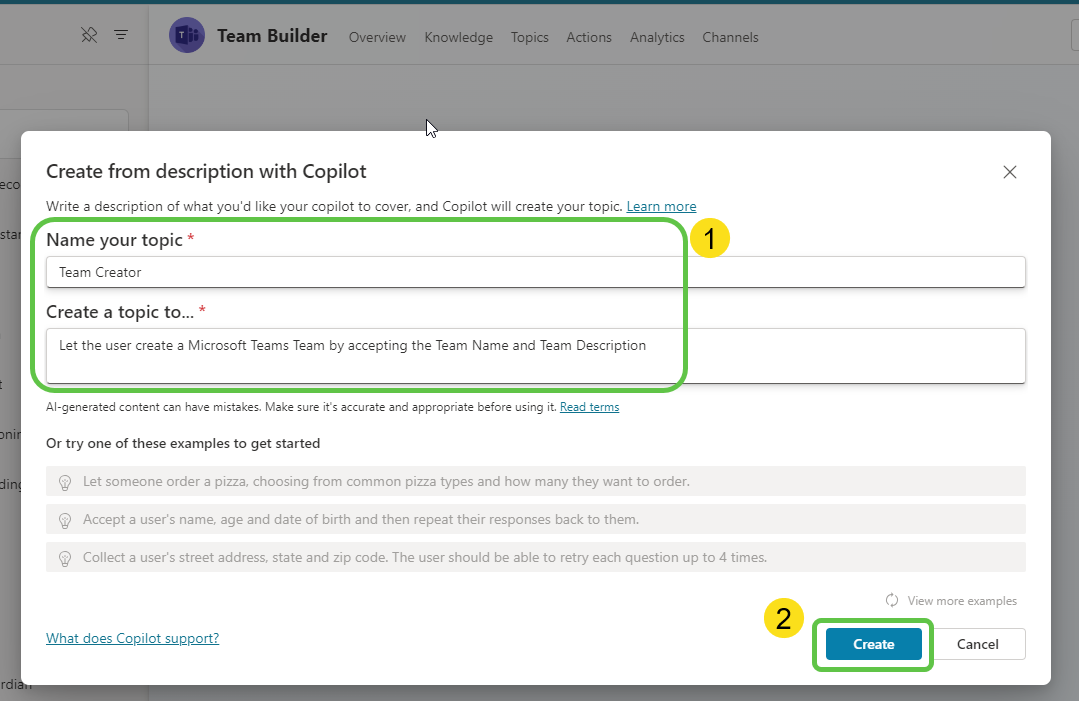Switch to the Channels tab
The width and height of the screenshot is (1079, 701).
pos(730,37)
